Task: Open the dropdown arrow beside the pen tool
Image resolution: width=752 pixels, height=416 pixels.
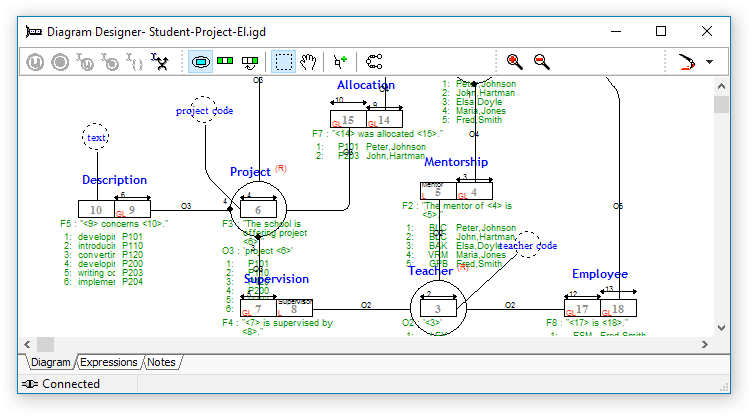Action: (710, 62)
